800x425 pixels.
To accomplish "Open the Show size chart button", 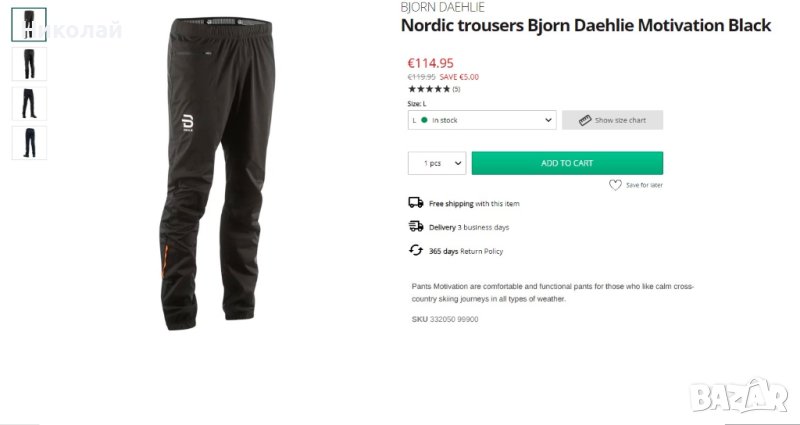I will pyautogui.click(x=612, y=120).
